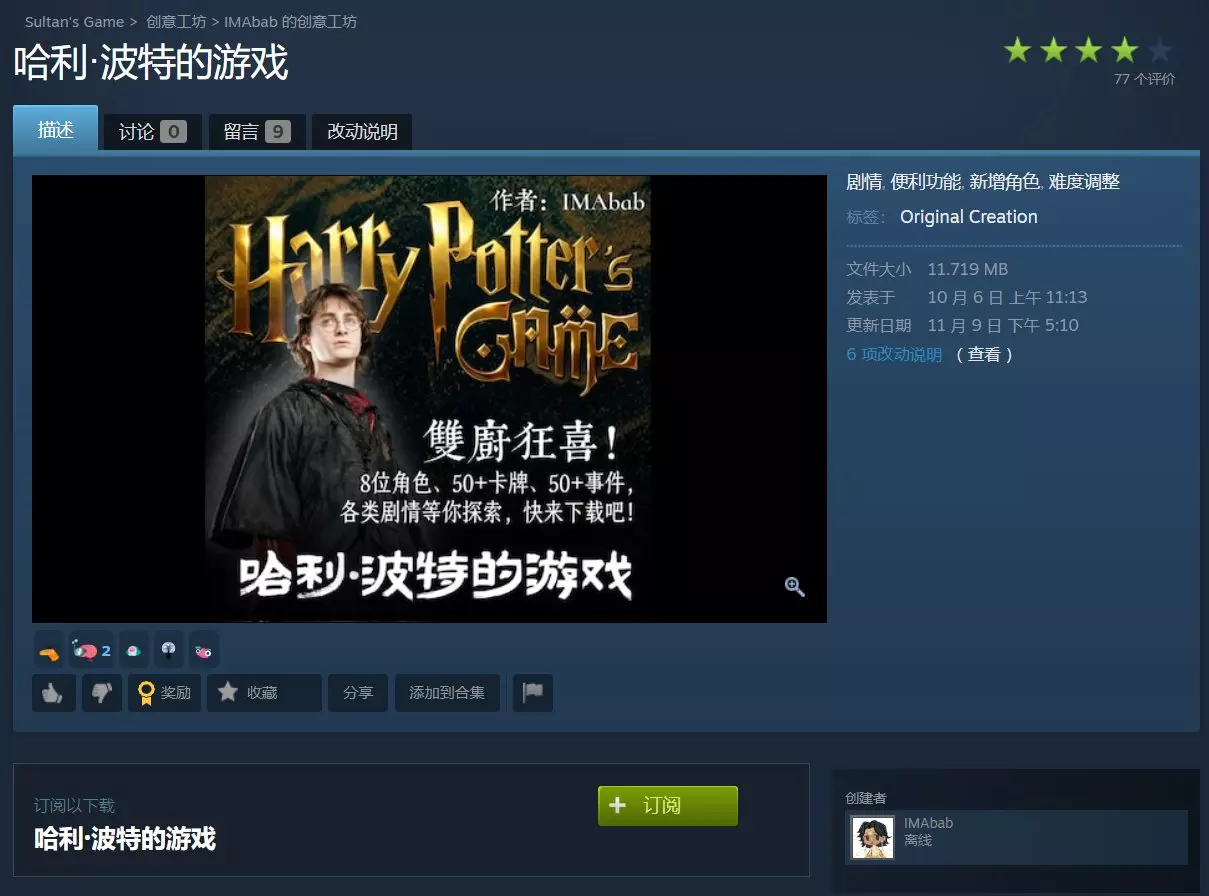Open the 留言 comments tab
The height and width of the screenshot is (896, 1209).
point(257,132)
